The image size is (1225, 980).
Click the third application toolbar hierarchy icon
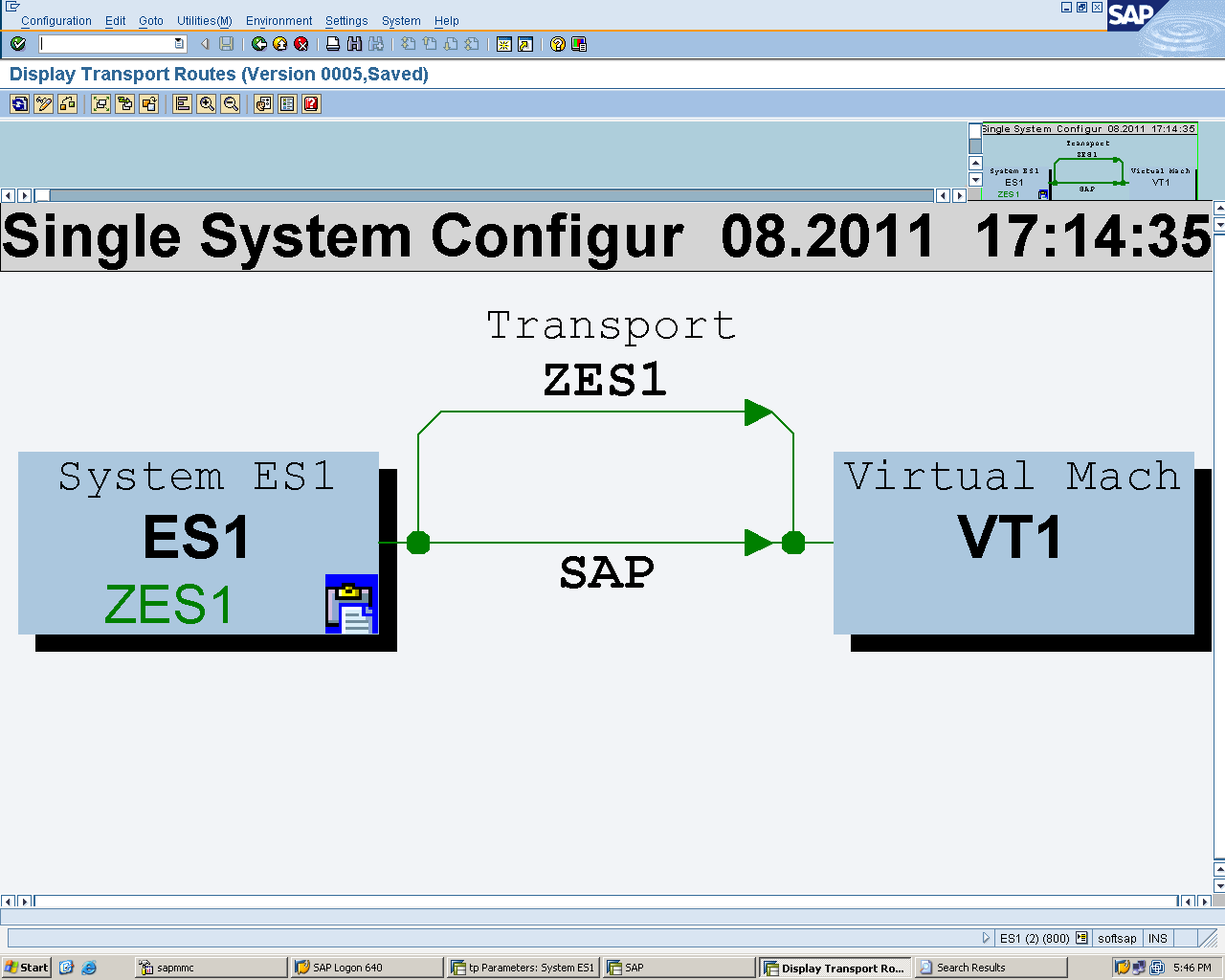pos(68,104)
